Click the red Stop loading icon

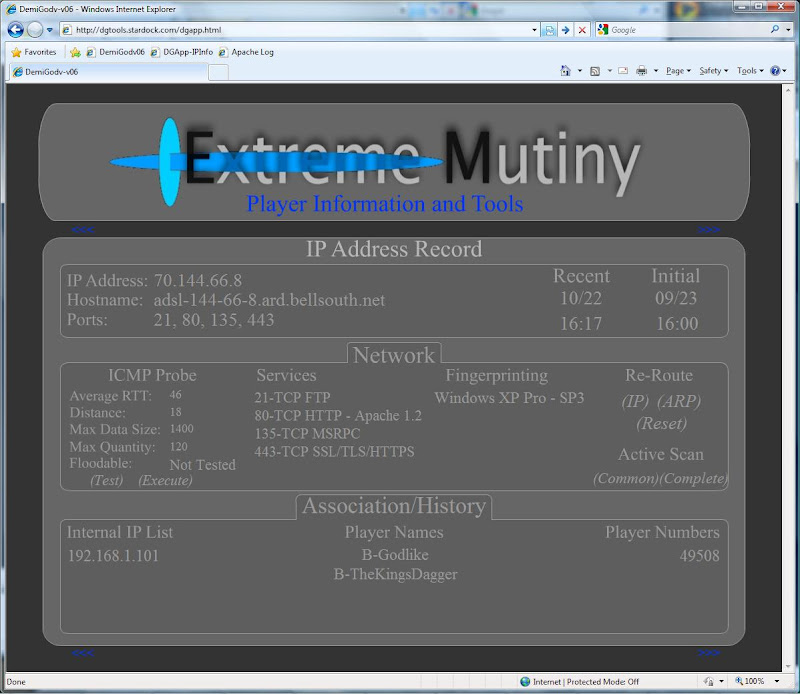[x=582, y=30]
